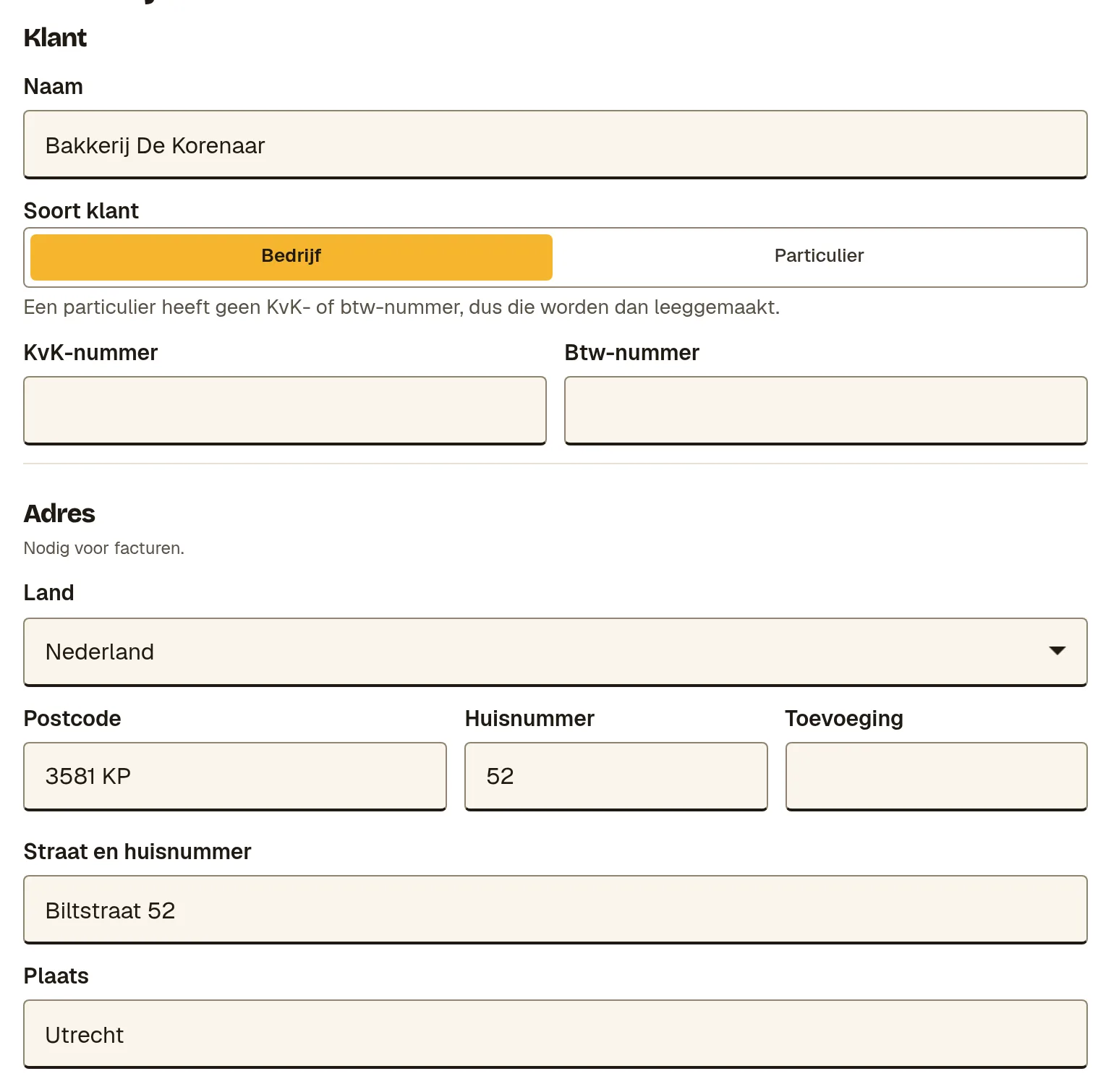
Task: Select the Bedrijf customer type
Action: tap(291, 257)
